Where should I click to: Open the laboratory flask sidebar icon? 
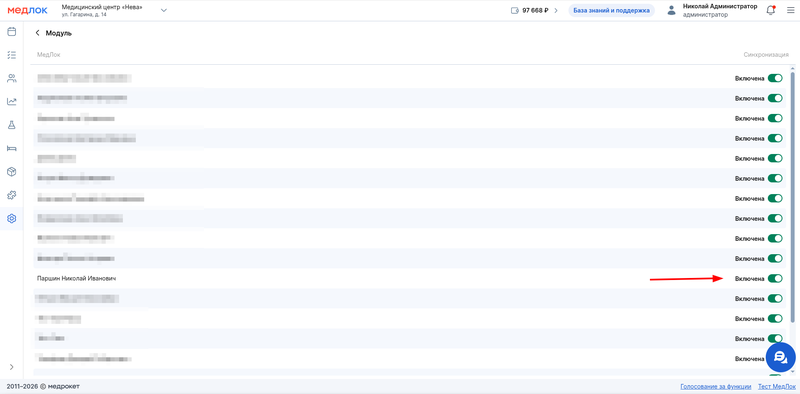[x=11, y=125]
